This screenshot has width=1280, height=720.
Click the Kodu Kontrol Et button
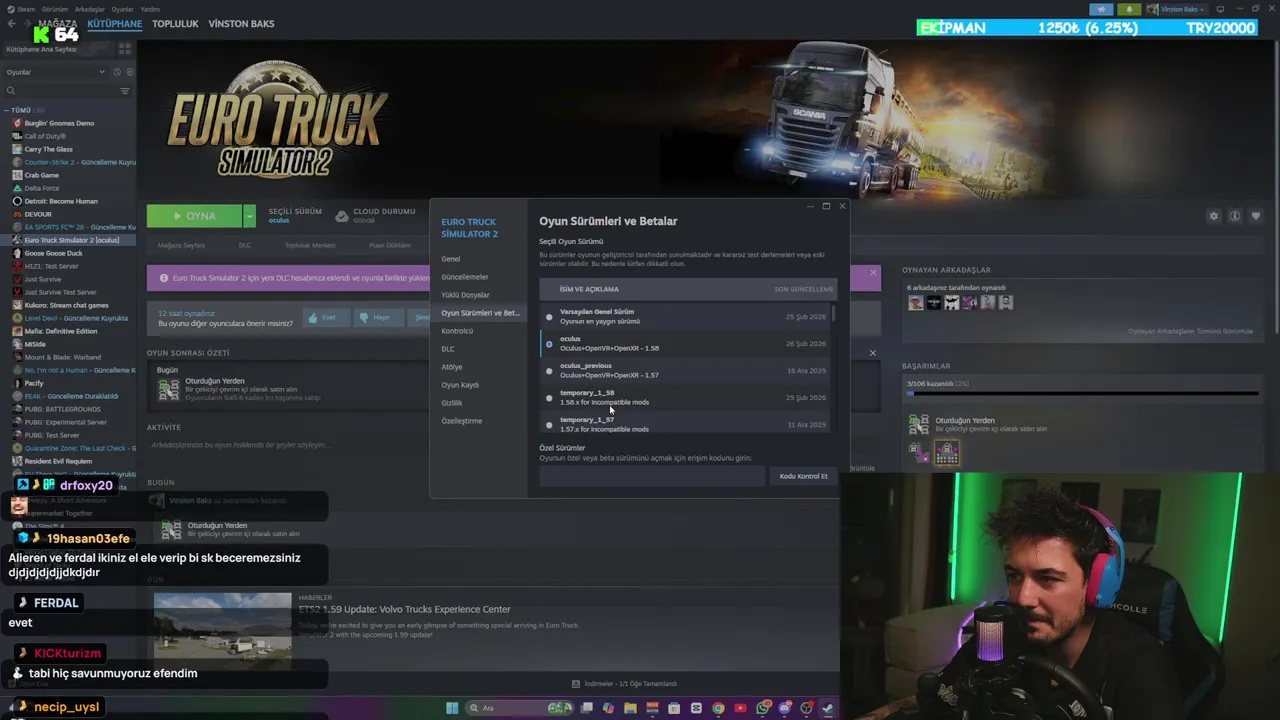coord(803,476)
